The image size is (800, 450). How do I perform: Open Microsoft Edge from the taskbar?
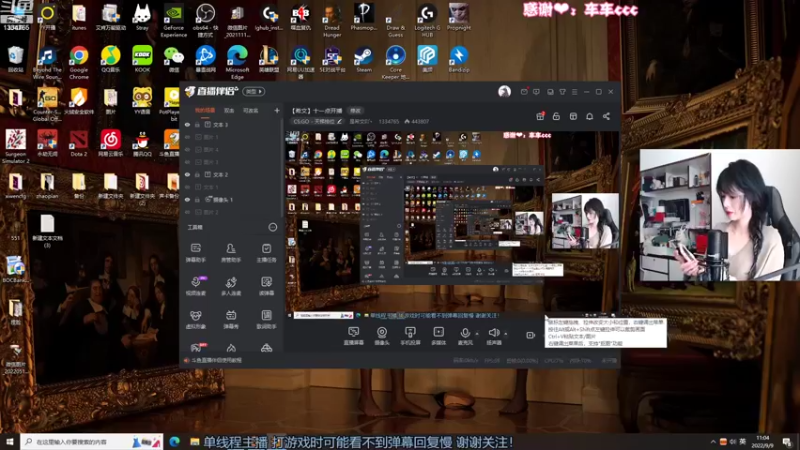tap(174, 442)
